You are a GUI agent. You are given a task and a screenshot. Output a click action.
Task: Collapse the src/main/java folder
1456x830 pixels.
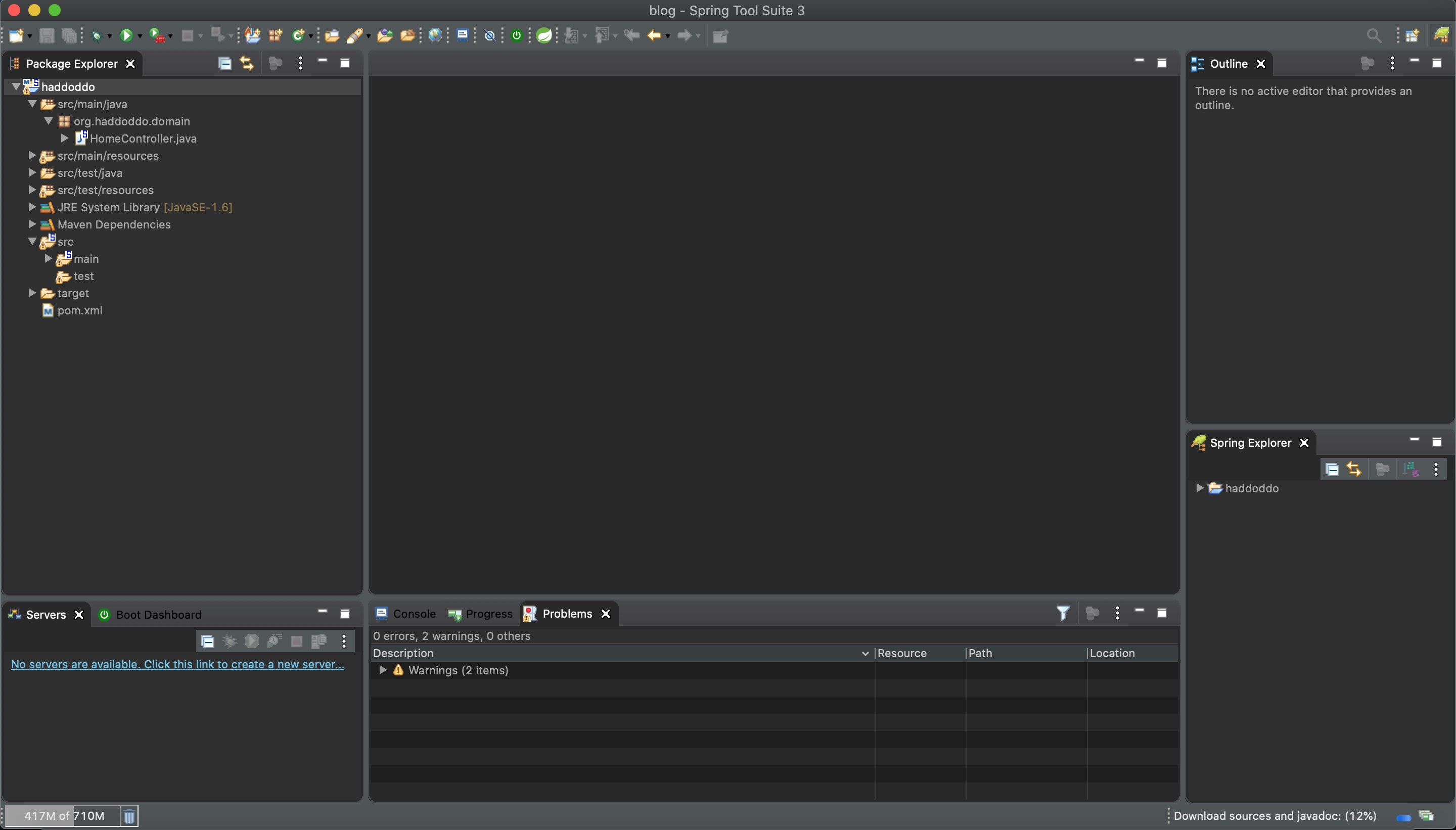coord(32,104)
